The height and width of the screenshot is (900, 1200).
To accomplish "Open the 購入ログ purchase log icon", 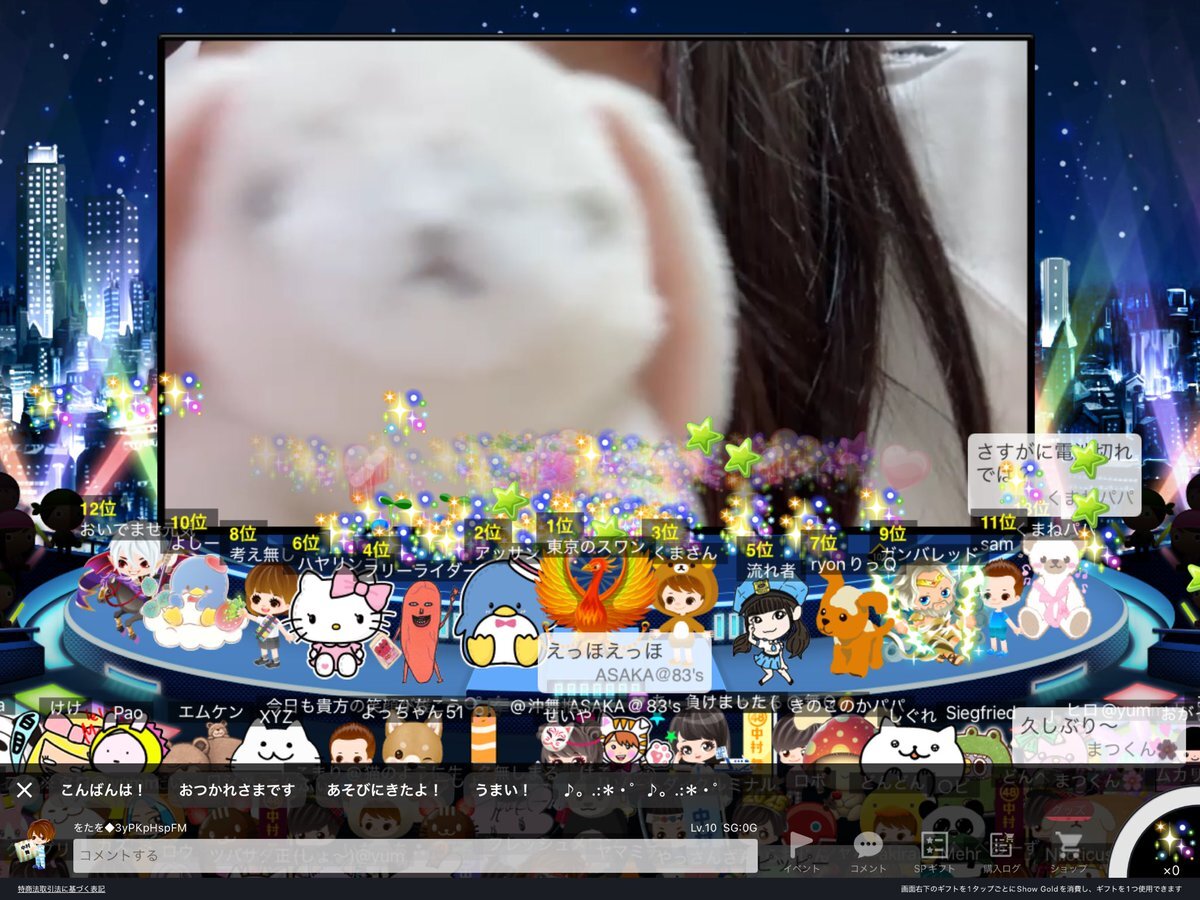I will pyautogui.click(x=1001, y=852).
